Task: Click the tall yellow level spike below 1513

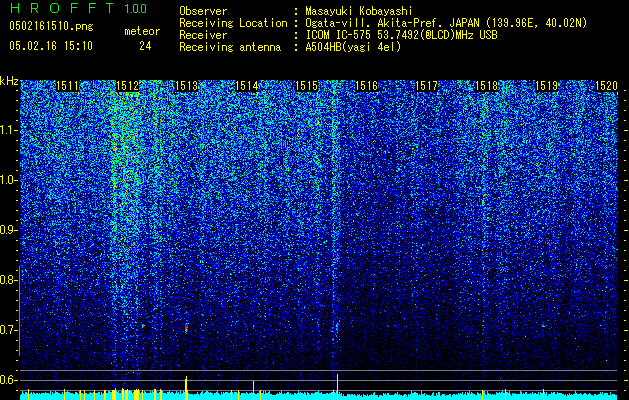Action: (x=186, y=387)
